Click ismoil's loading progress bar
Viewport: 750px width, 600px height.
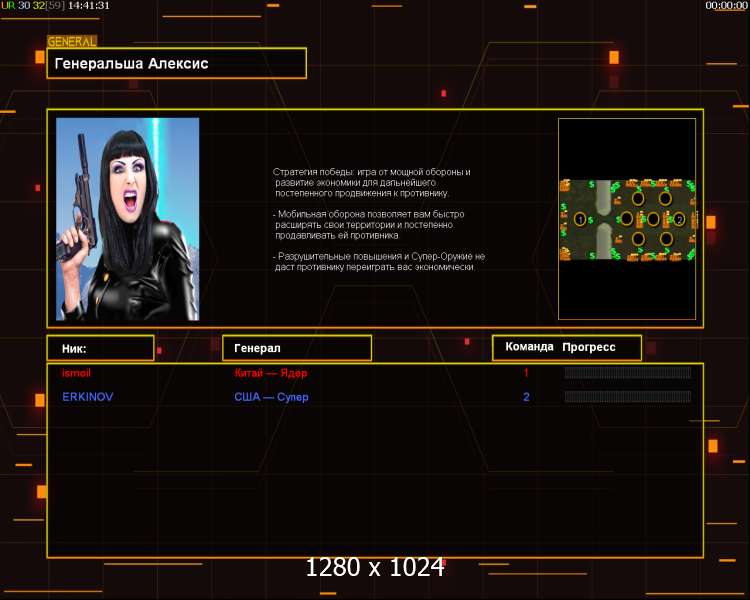coord(628,373)
